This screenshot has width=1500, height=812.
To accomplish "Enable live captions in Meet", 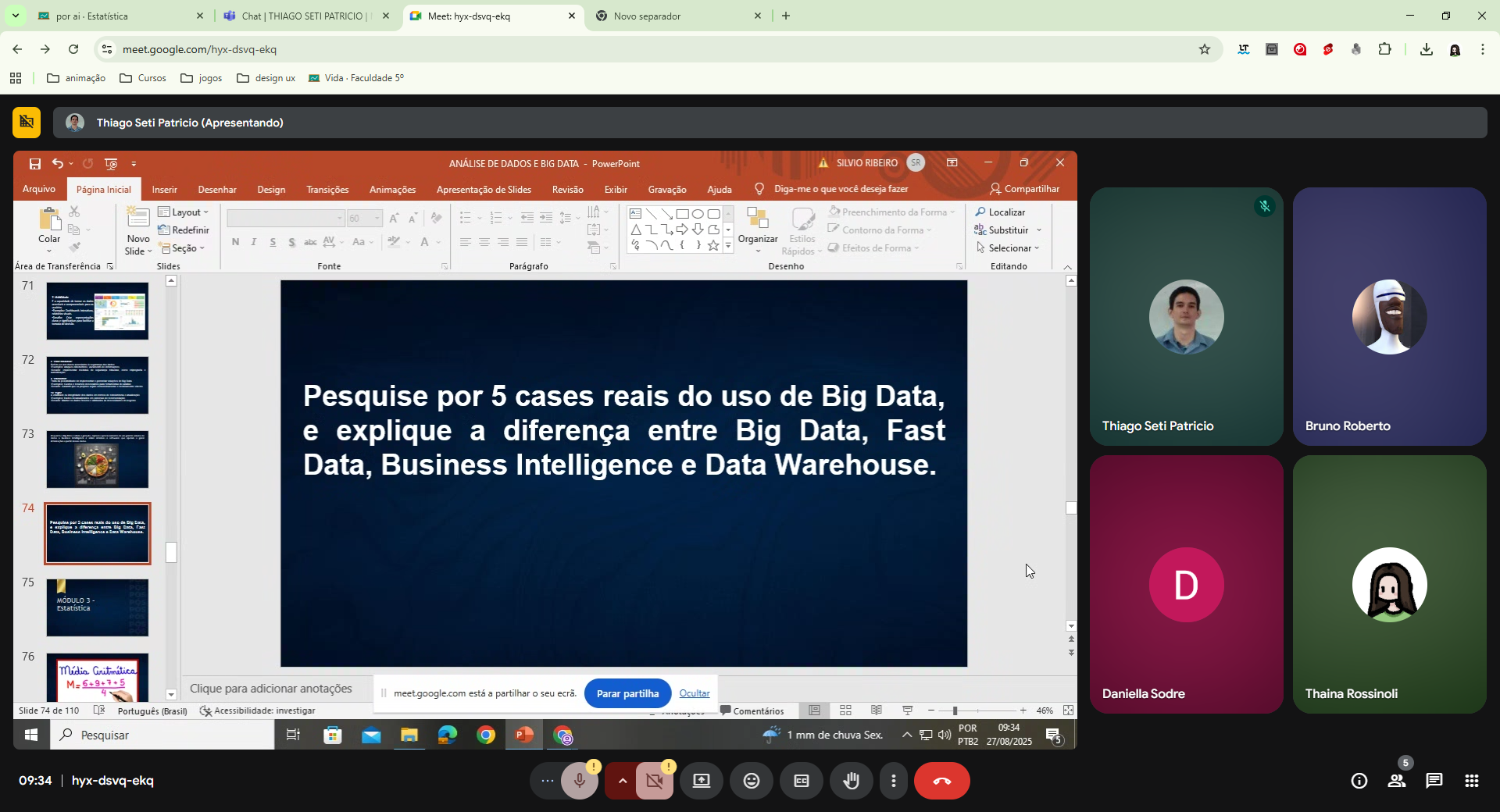I will [x=801, y=781].
